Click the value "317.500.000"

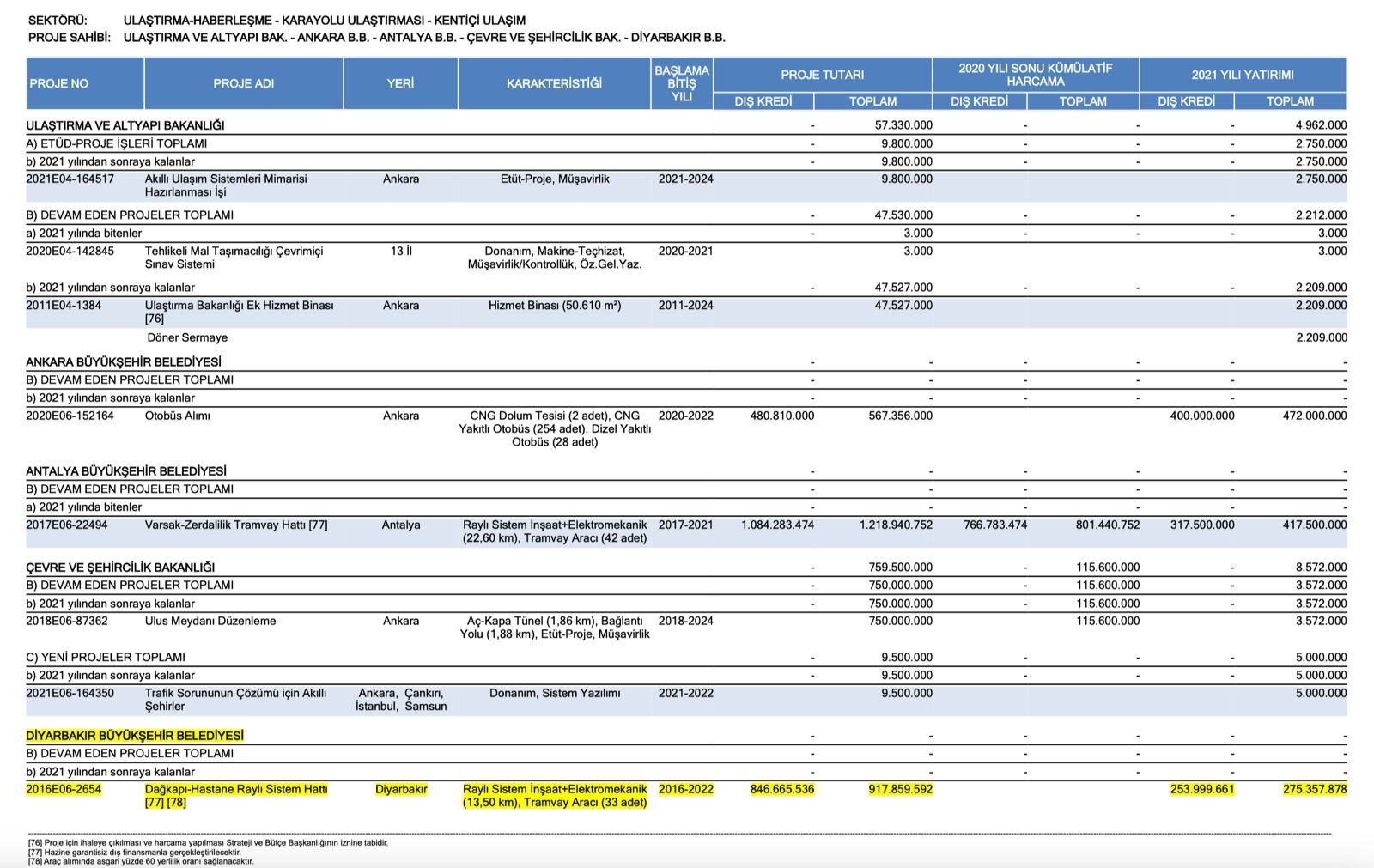[1202, 525]
